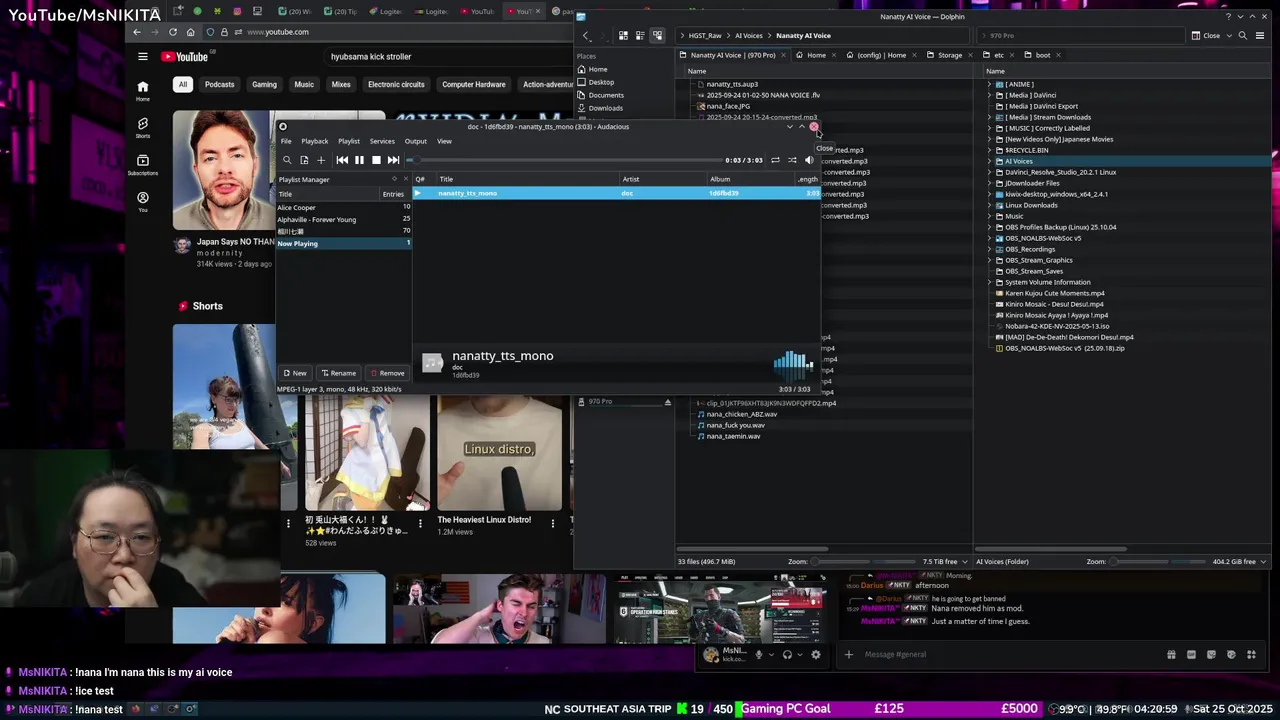Skip to next track in Audacious
Image resolution: width=1280 pixels, height=720 pixels.
(x=393, y=160)
